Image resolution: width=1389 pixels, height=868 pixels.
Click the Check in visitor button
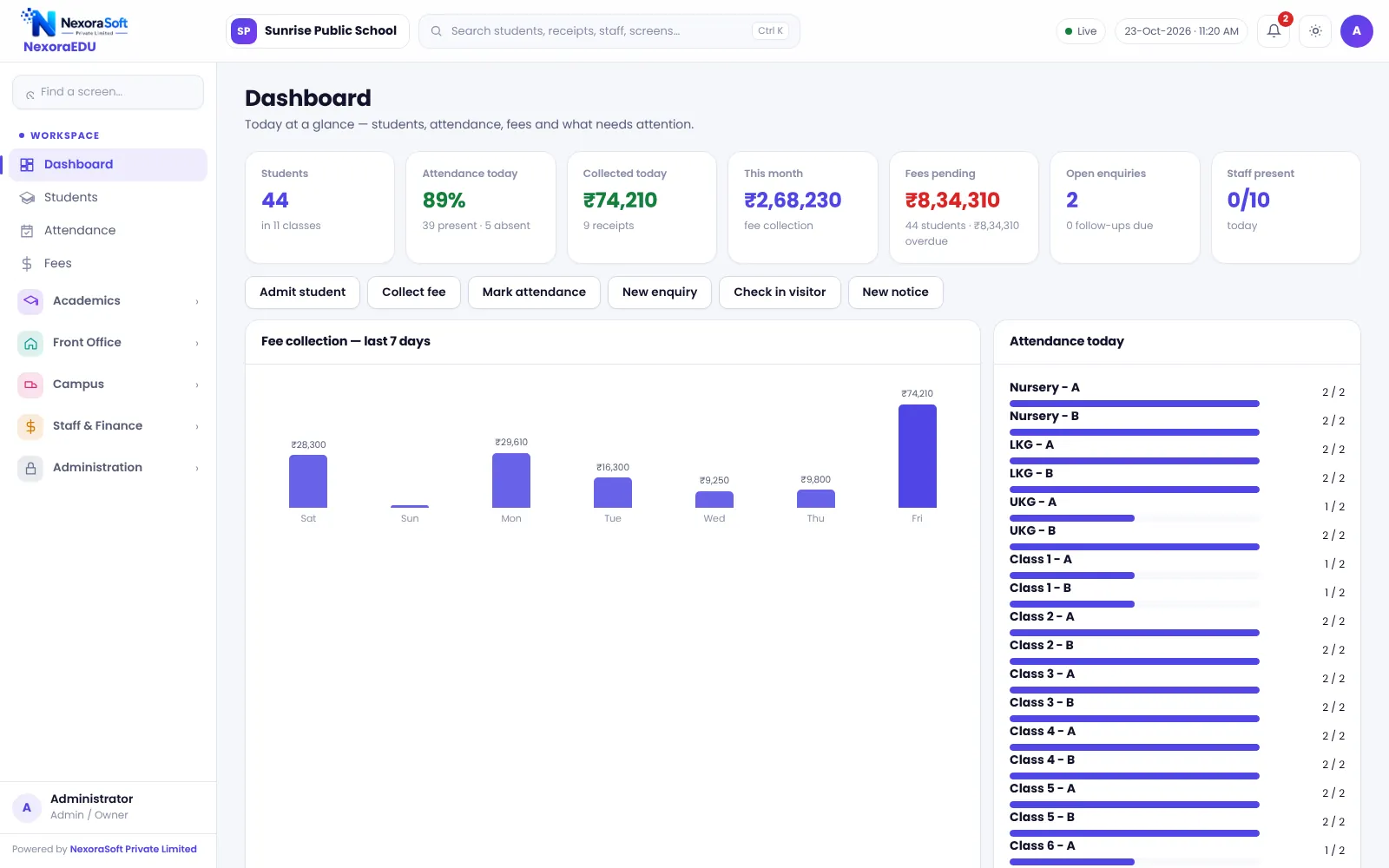coord(780,293)
